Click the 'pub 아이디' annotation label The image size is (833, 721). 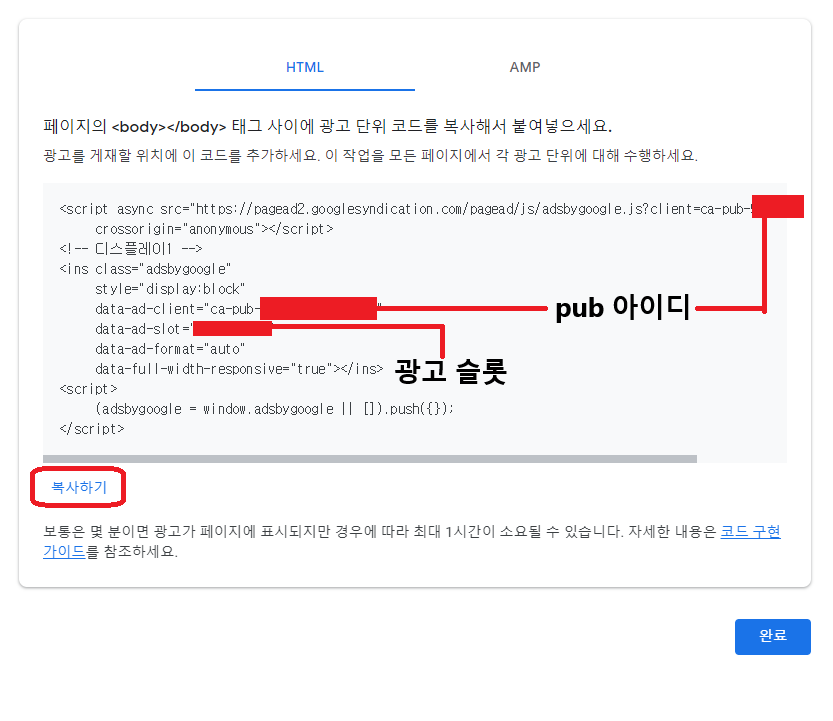pyautogui.click(x=621, y=309)
